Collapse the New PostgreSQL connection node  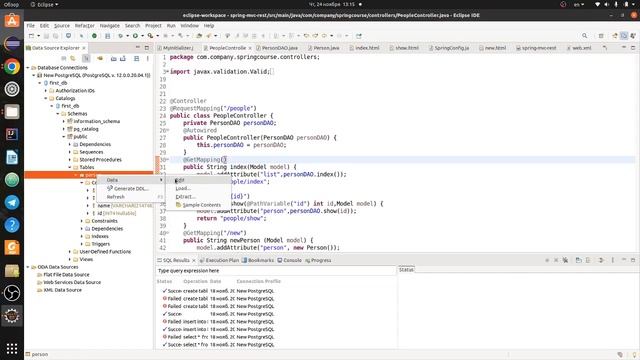(34, 76)
